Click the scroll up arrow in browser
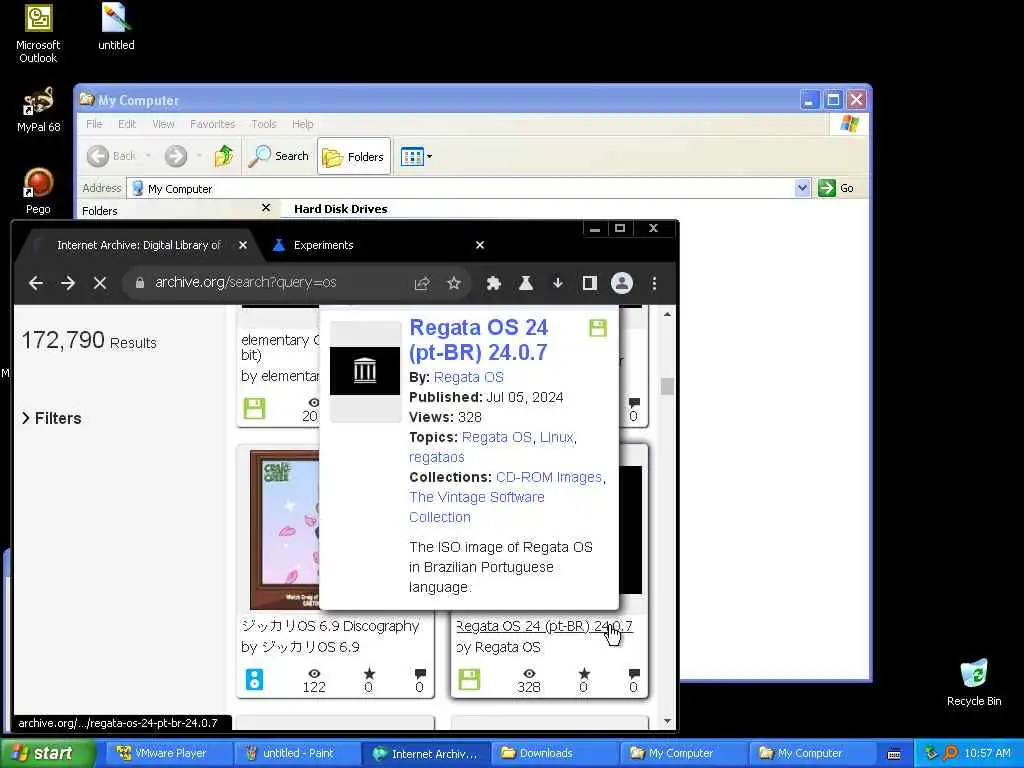 pos(667,314)
